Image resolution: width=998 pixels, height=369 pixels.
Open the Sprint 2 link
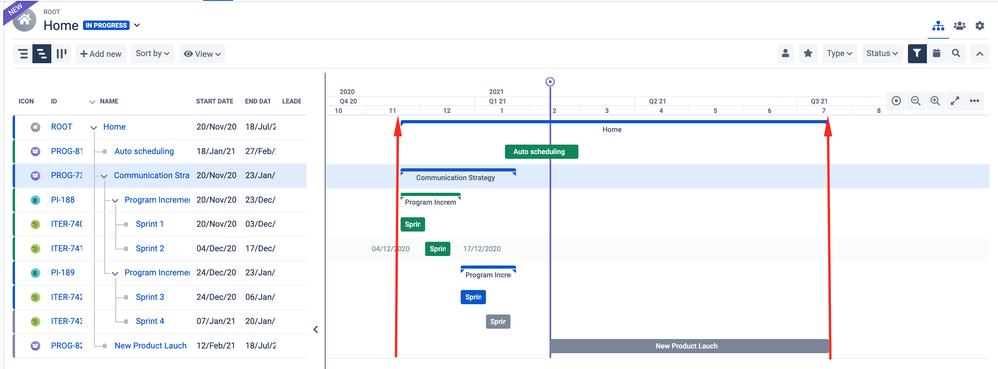click(x=150, y=248)
